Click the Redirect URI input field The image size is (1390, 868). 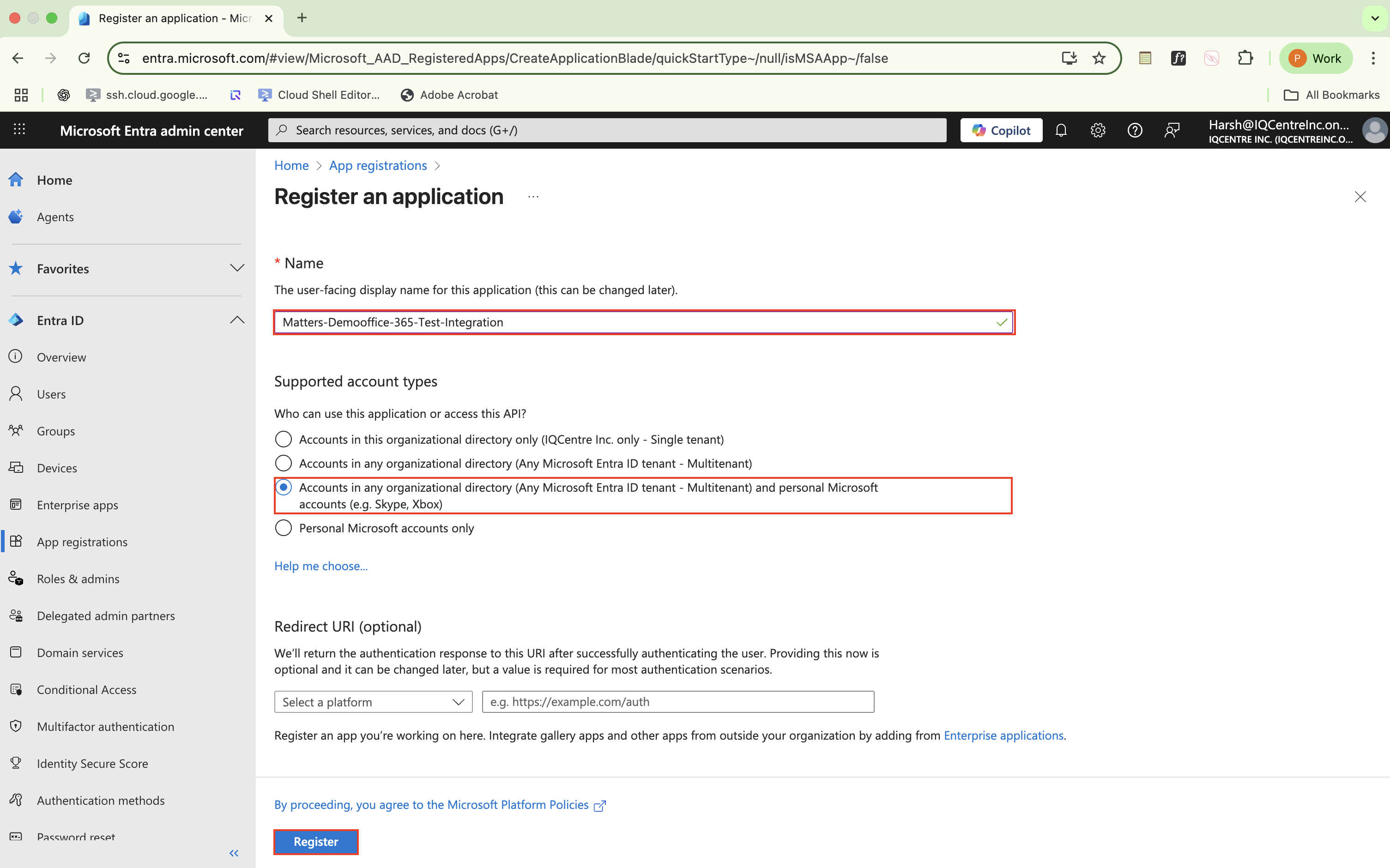(x=678, y=701)
